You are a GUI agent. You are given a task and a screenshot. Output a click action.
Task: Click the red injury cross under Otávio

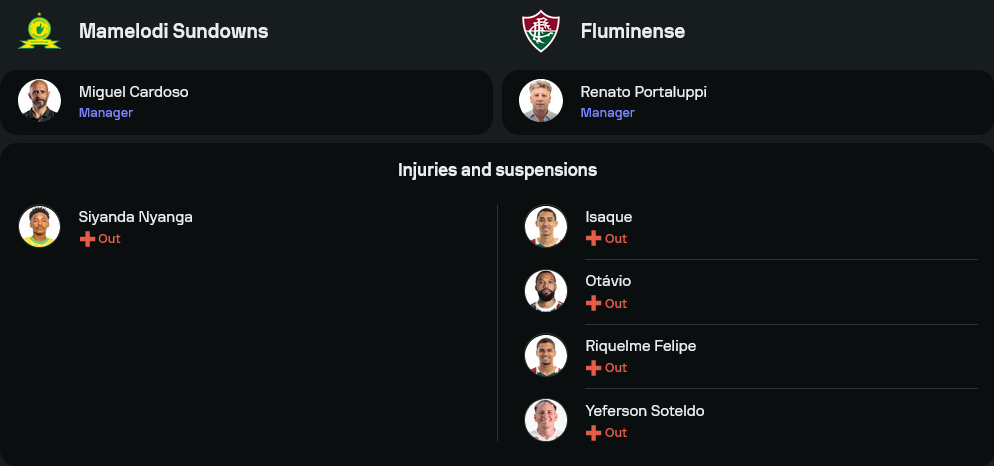[593, 303]
